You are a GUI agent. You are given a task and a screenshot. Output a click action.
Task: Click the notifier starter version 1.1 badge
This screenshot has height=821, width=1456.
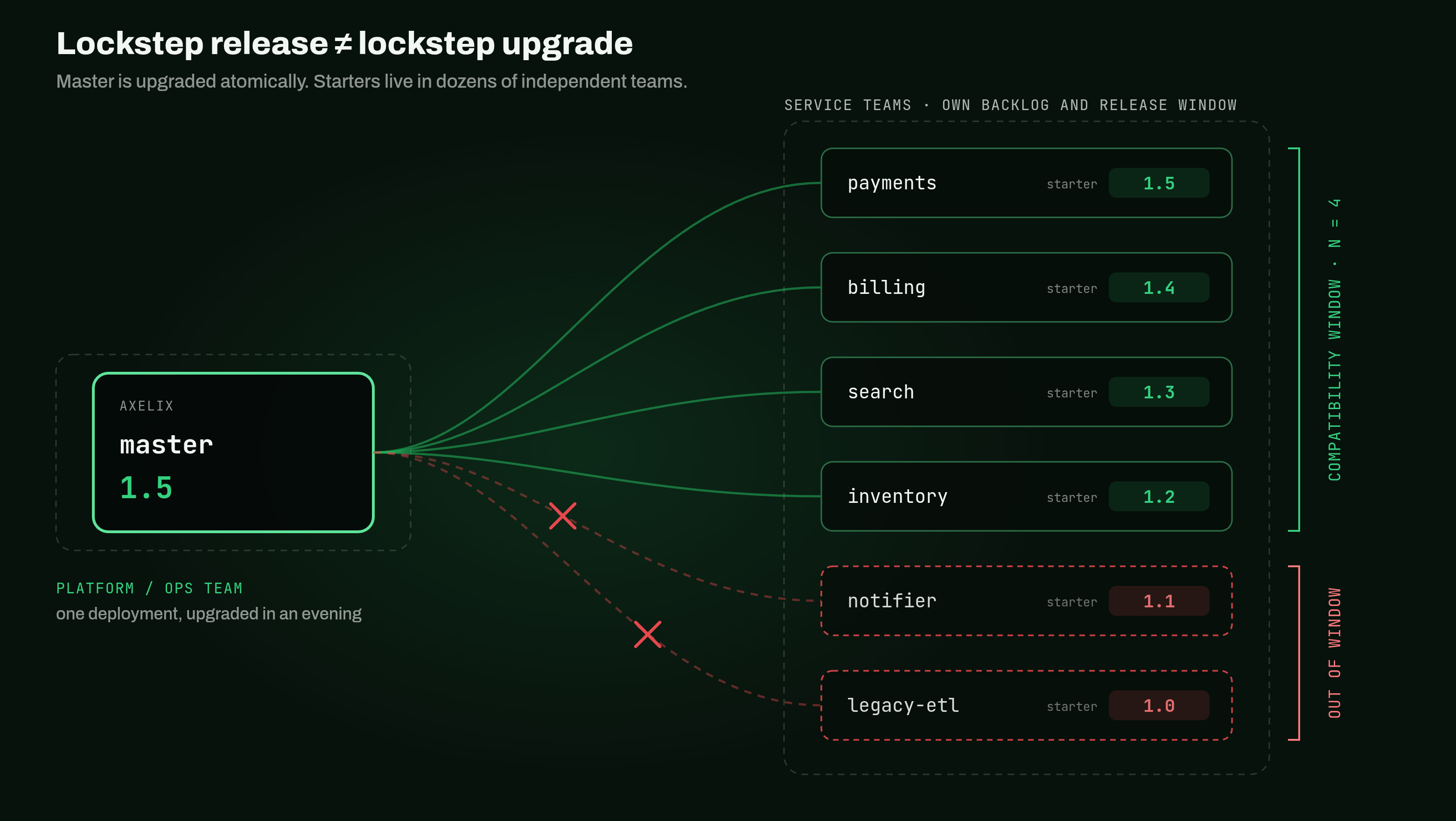(x=1159, y=601)
